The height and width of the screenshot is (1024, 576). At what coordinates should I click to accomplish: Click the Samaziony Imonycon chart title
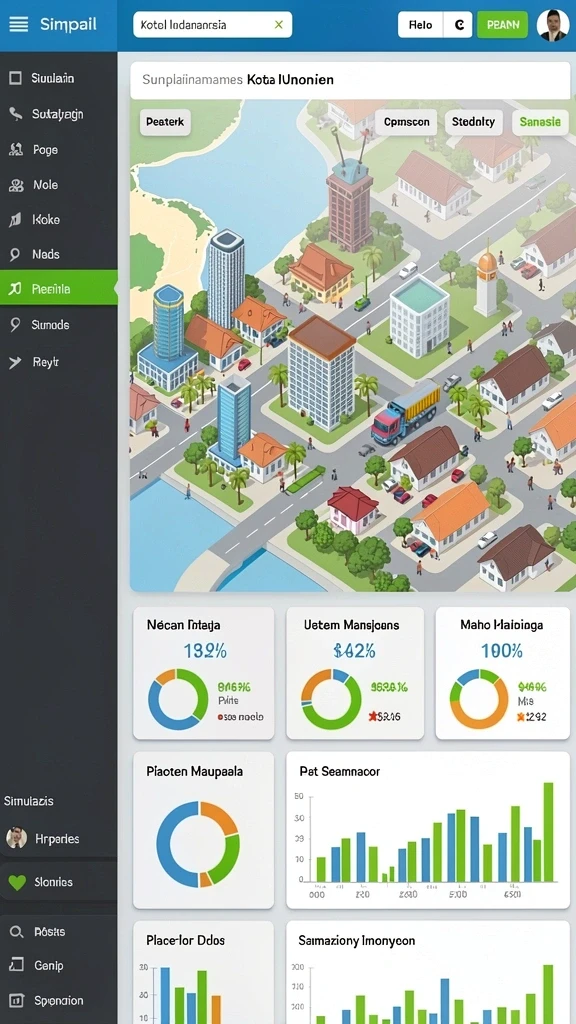coord(357,941)
